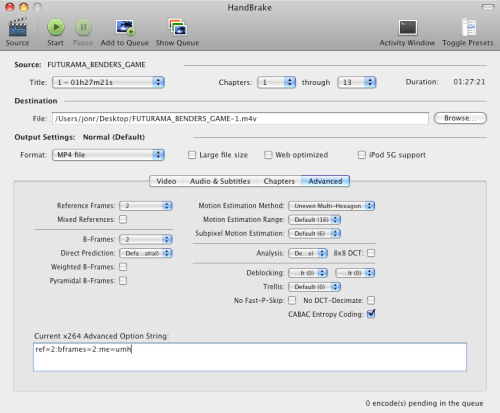
Task: Switch to the Audio & Subtitles tab
Action: tap(220, 181)
